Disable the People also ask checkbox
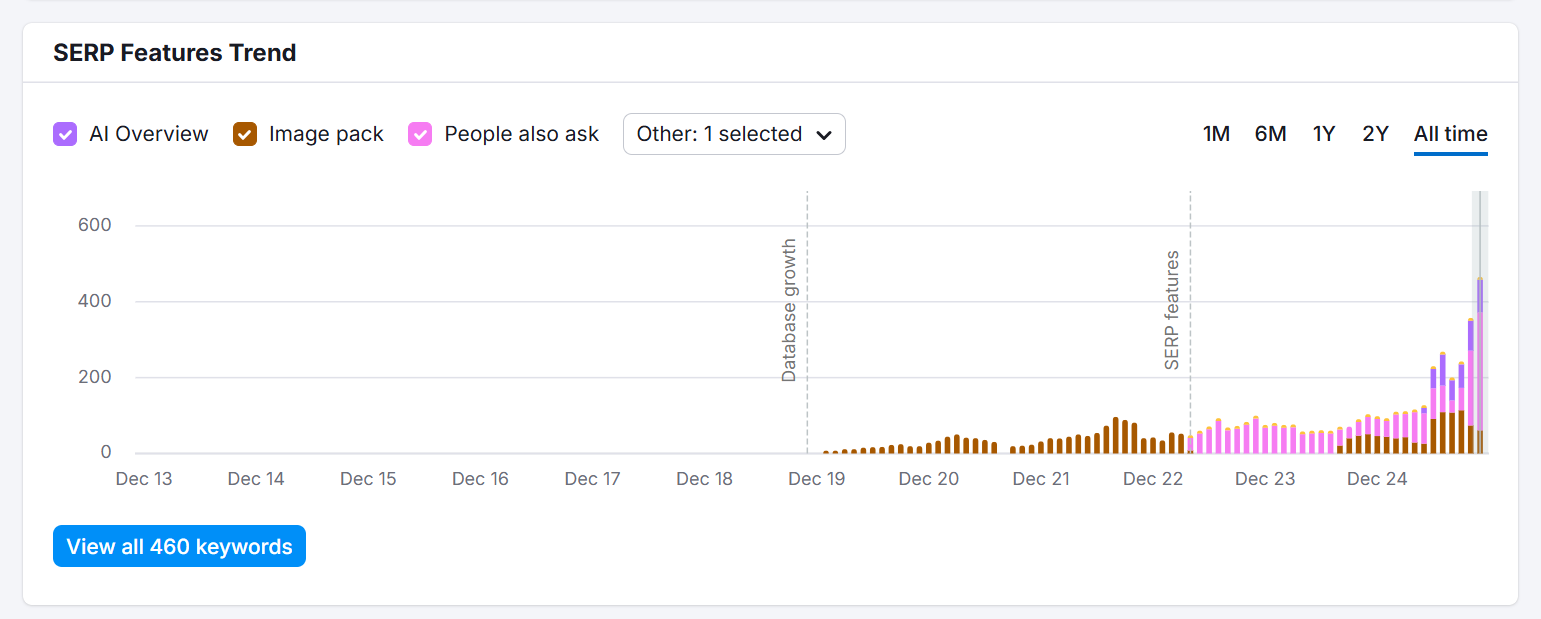This screenshot has height=619, width=1541. pos(421,134)
